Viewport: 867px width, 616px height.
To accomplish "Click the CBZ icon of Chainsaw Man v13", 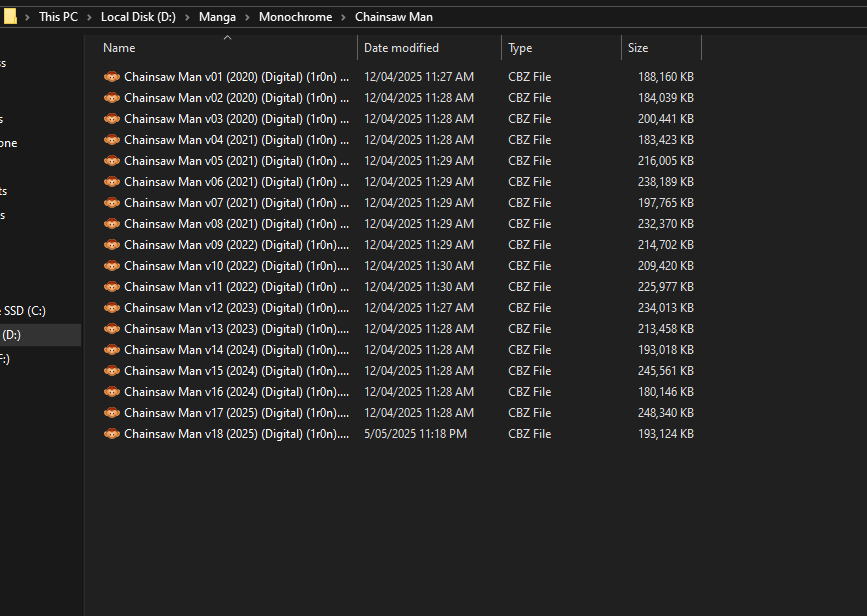I will click(112, 329).
